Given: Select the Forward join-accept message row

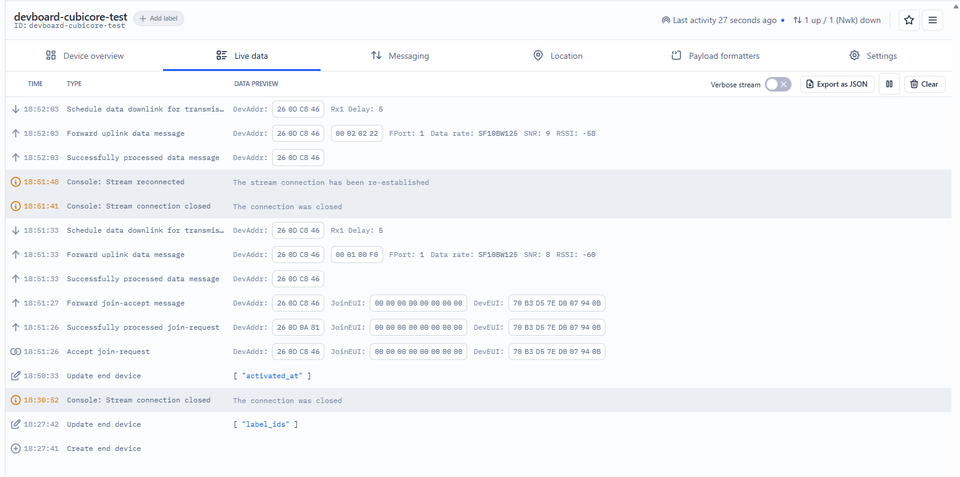Looking at the screenshot, I should 479,303.
